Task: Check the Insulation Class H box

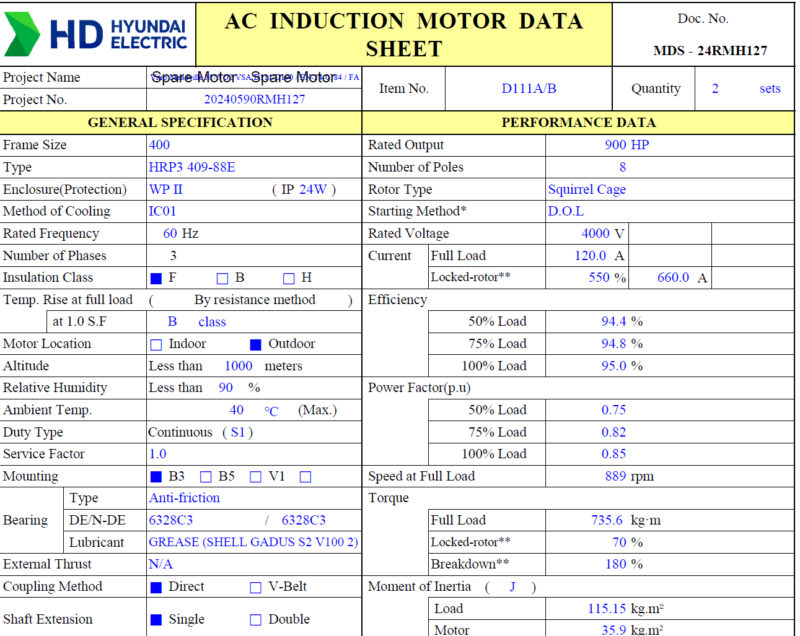Action: pos(289,278)
